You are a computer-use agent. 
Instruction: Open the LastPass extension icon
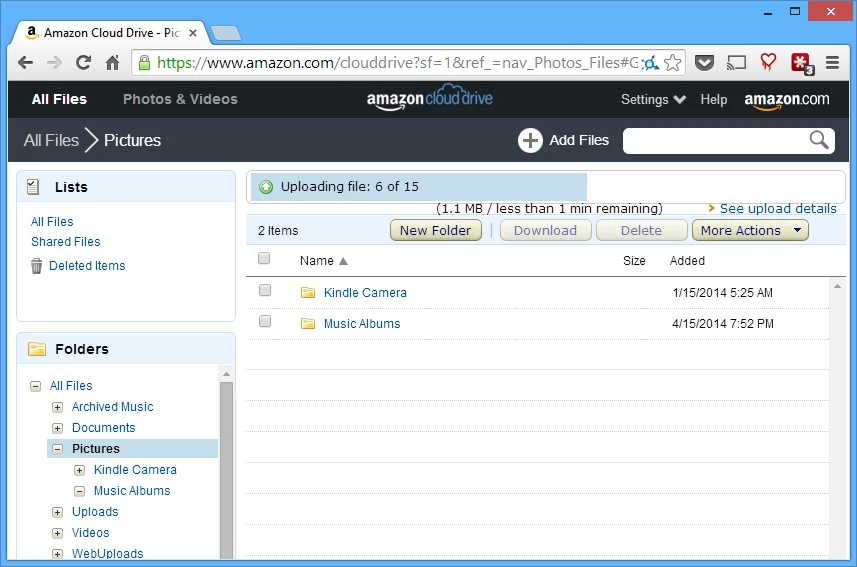pos(802,63)
